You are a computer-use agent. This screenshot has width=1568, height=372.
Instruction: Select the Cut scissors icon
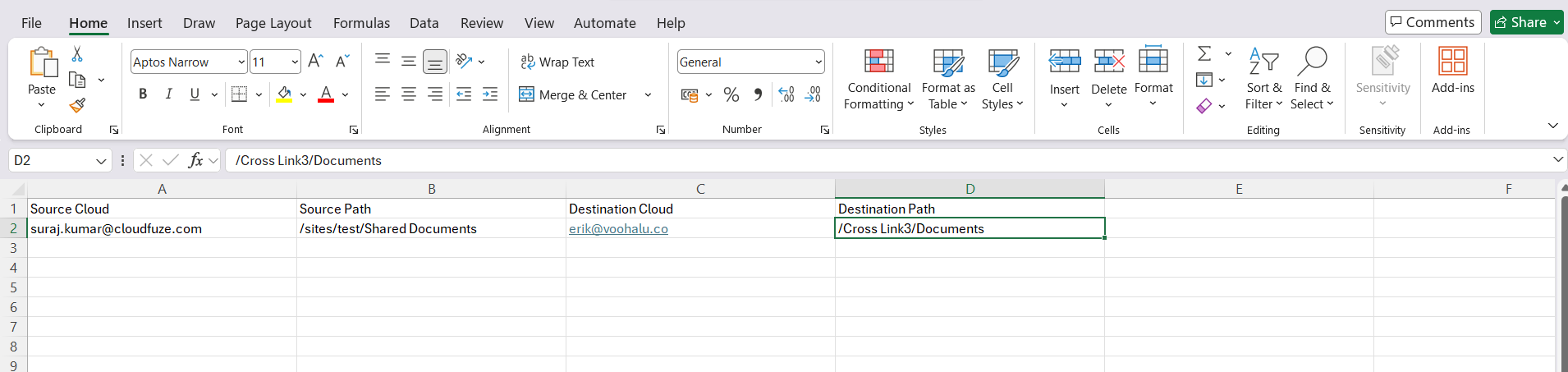pyautogui.click(x=77, y=54)
